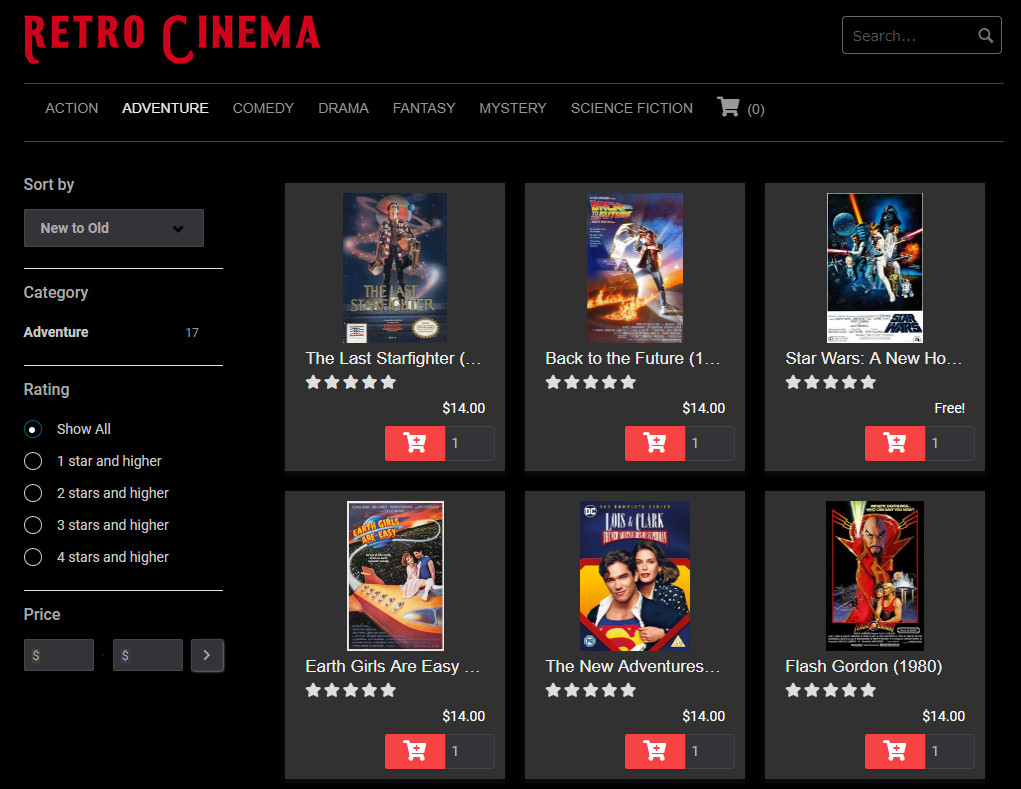
Task: Click the Free! price on Star Wars
Action: click(x=949, y=408)
